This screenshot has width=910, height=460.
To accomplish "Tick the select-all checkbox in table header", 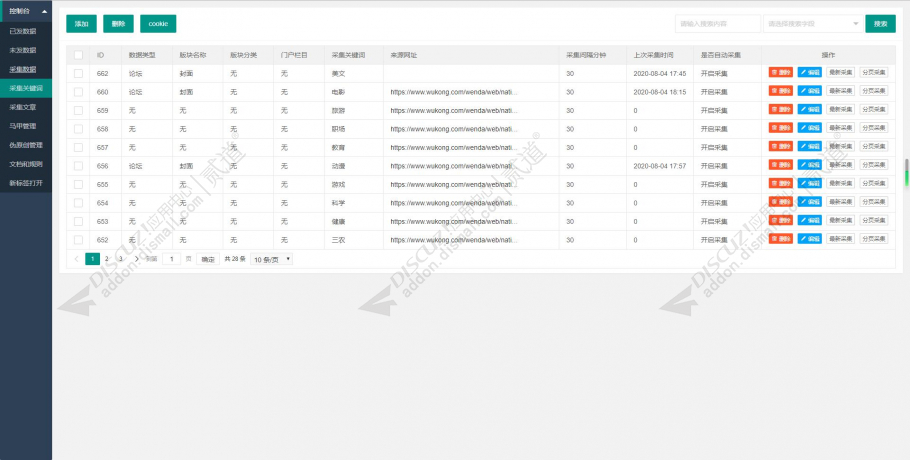I will (78, 55).
